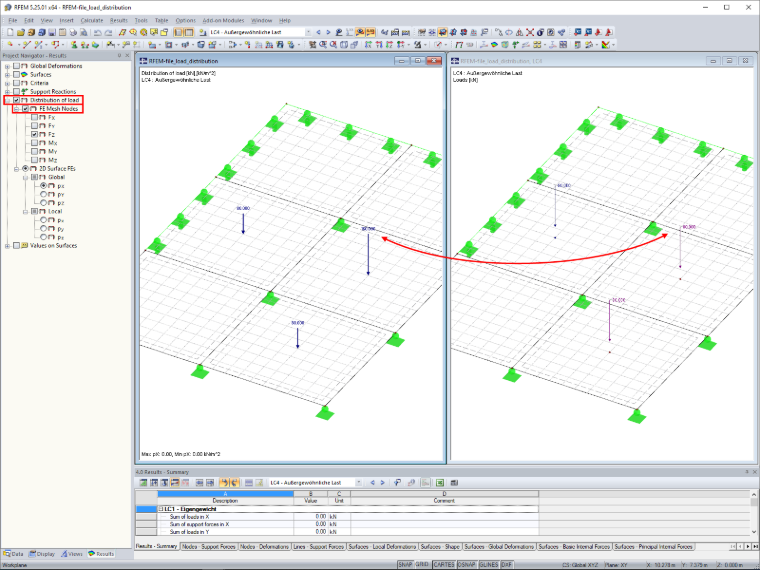Click the Redo arrow icon
This screenshot has width=760, height=570.
109,32
